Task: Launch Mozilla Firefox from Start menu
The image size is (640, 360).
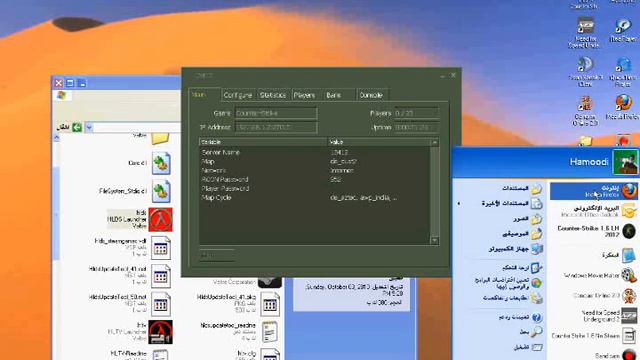Action: [594, 191]
